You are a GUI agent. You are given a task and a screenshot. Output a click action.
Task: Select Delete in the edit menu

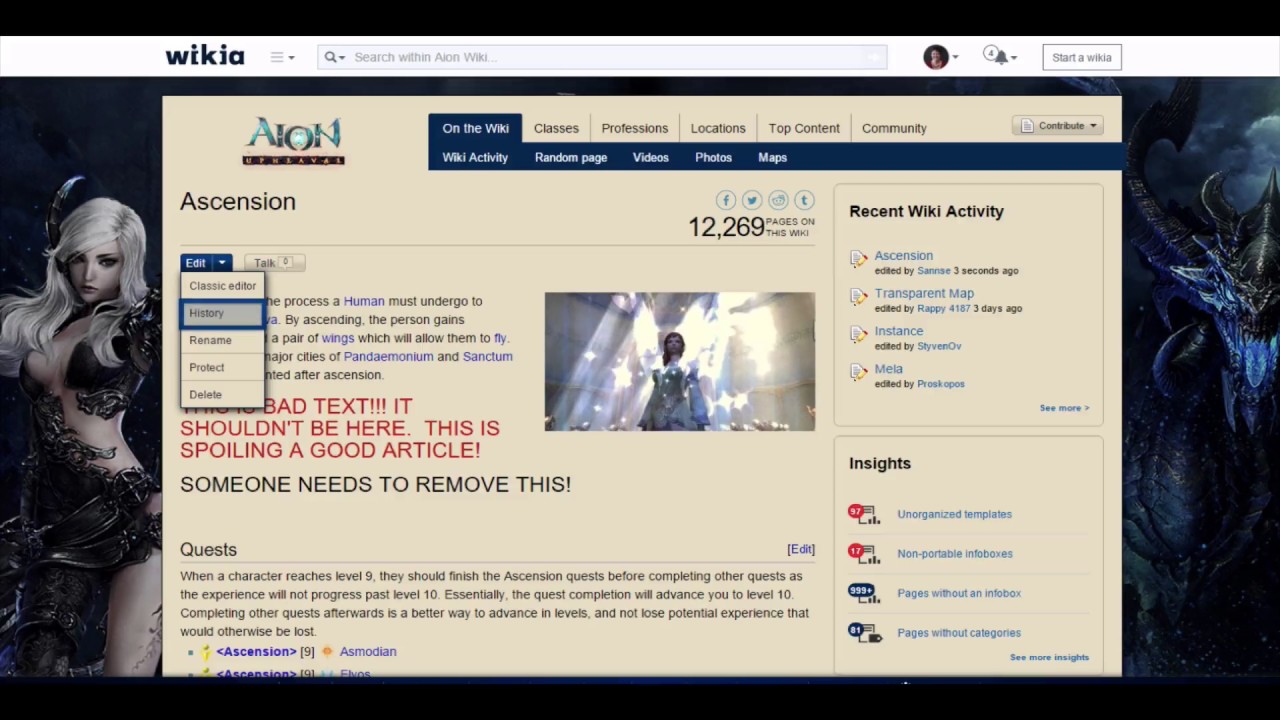[x=222, y=394]
